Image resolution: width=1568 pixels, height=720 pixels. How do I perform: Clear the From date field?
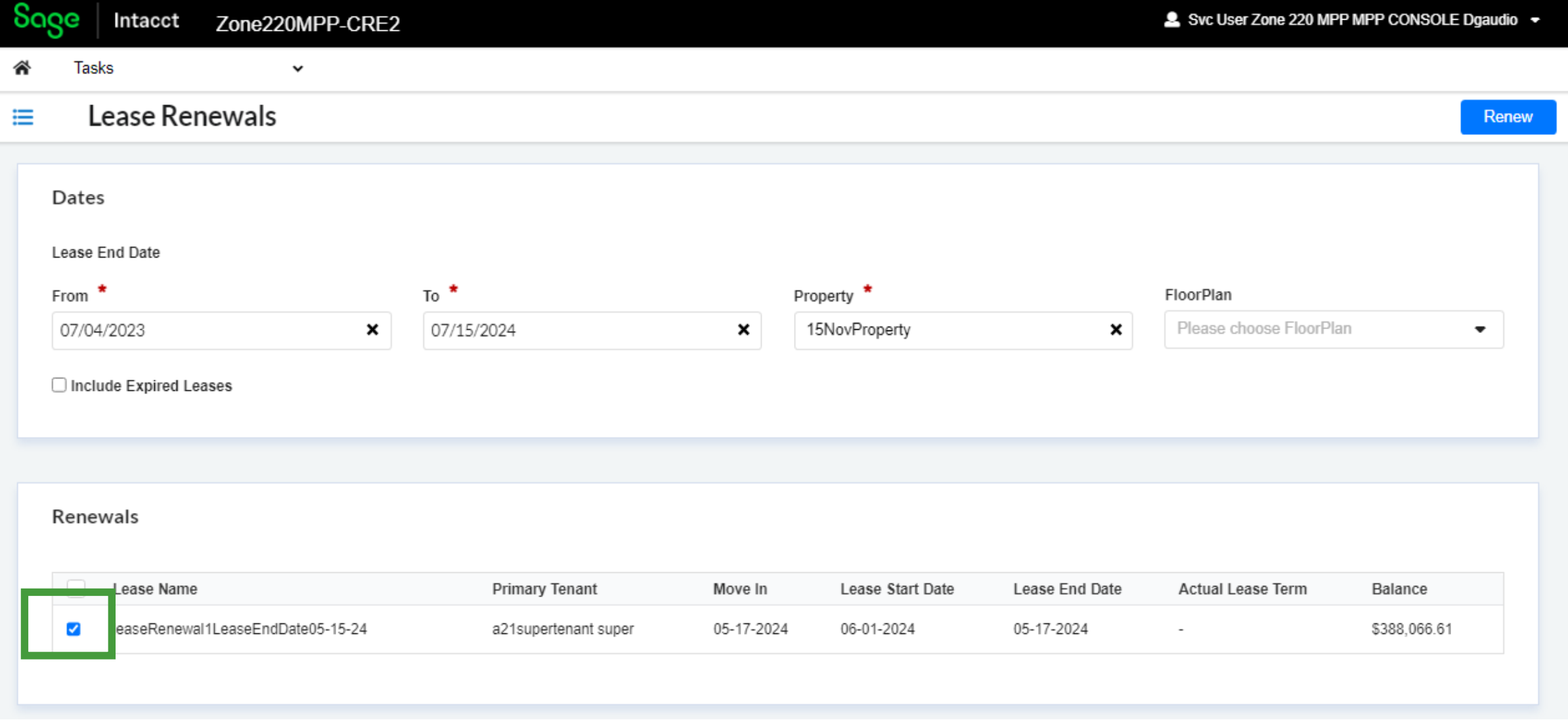tap(372, 330)
